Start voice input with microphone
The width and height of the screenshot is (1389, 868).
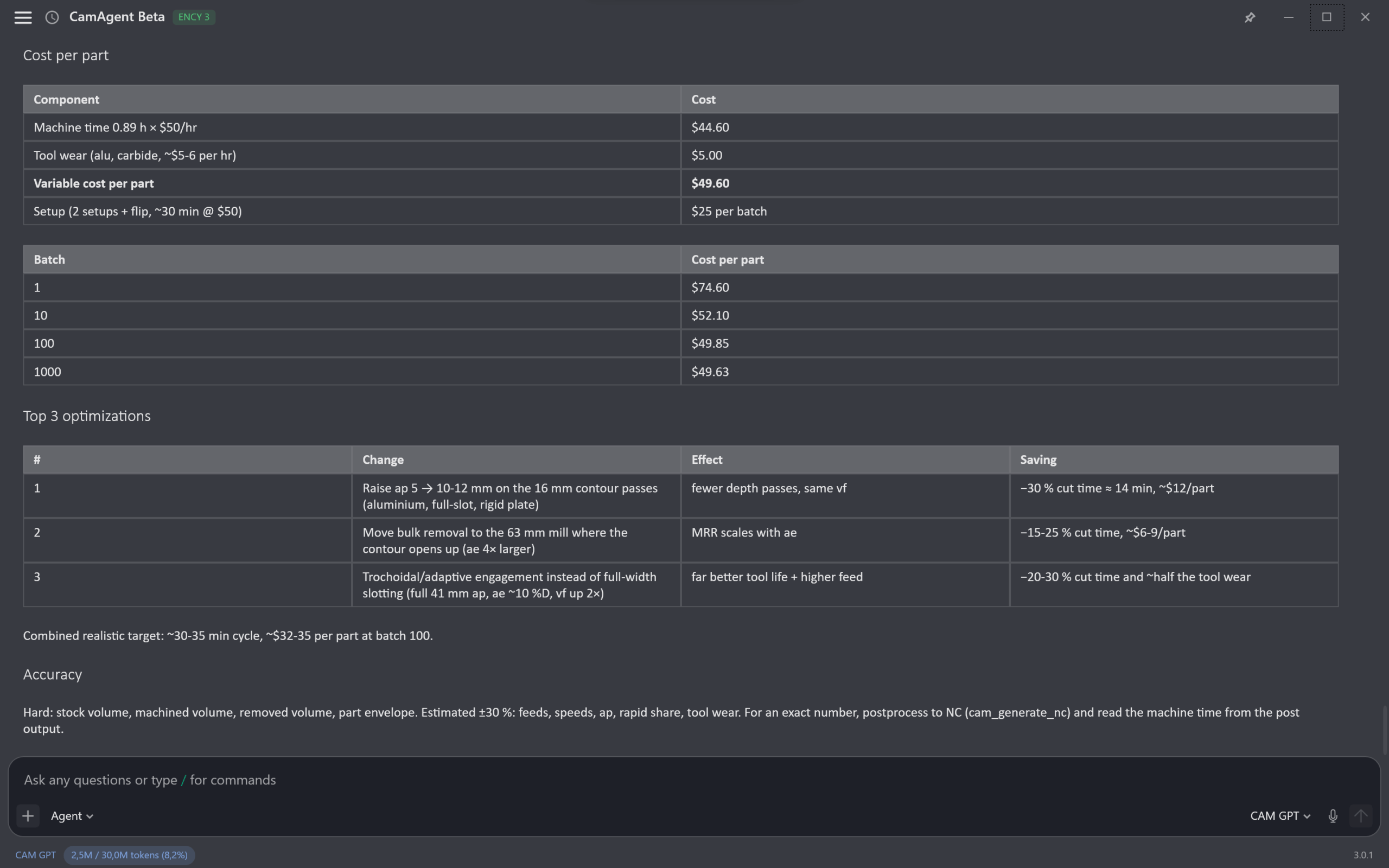tap(1333, 816)
